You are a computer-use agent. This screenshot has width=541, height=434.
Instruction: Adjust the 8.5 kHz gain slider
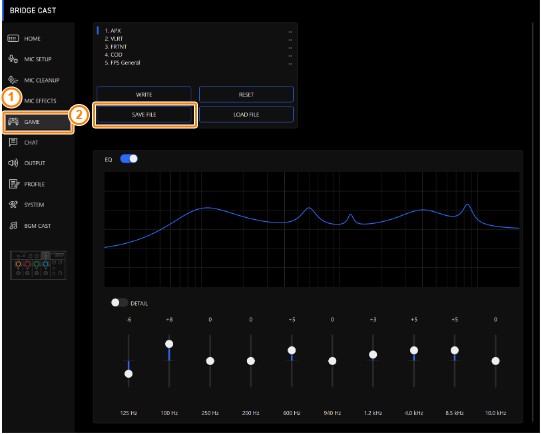pyautogui.click(x=455, y=350)
